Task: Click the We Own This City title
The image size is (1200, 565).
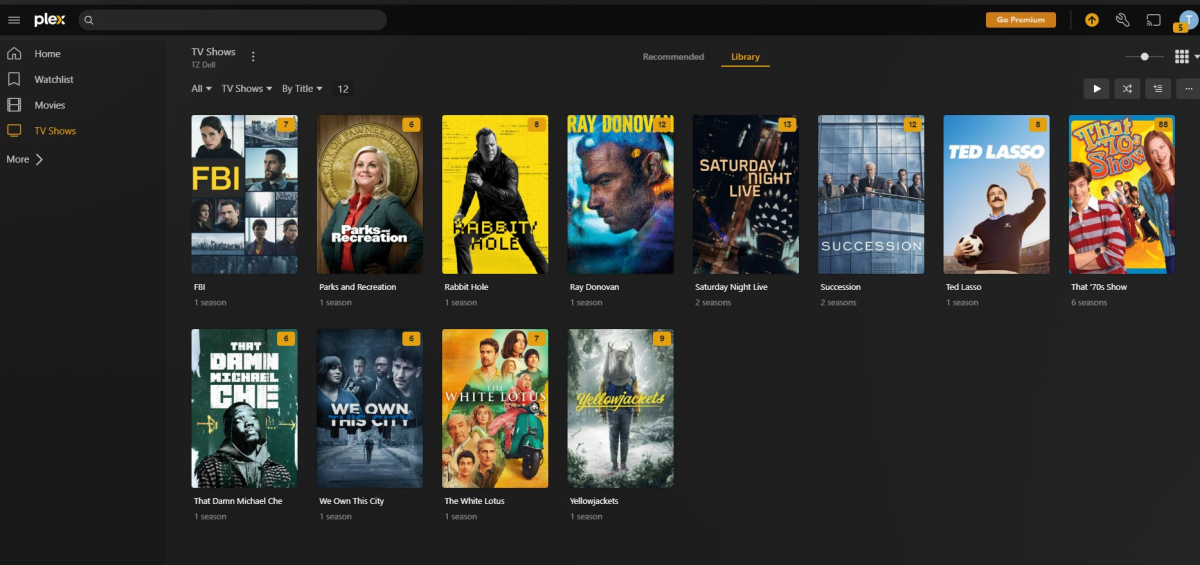Action: click(x=352, y=501)
